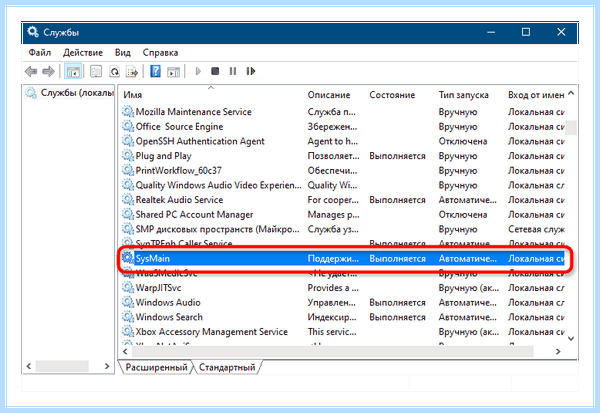
Task: Select the Realtek Audio Service row
Action: (343, 200)
